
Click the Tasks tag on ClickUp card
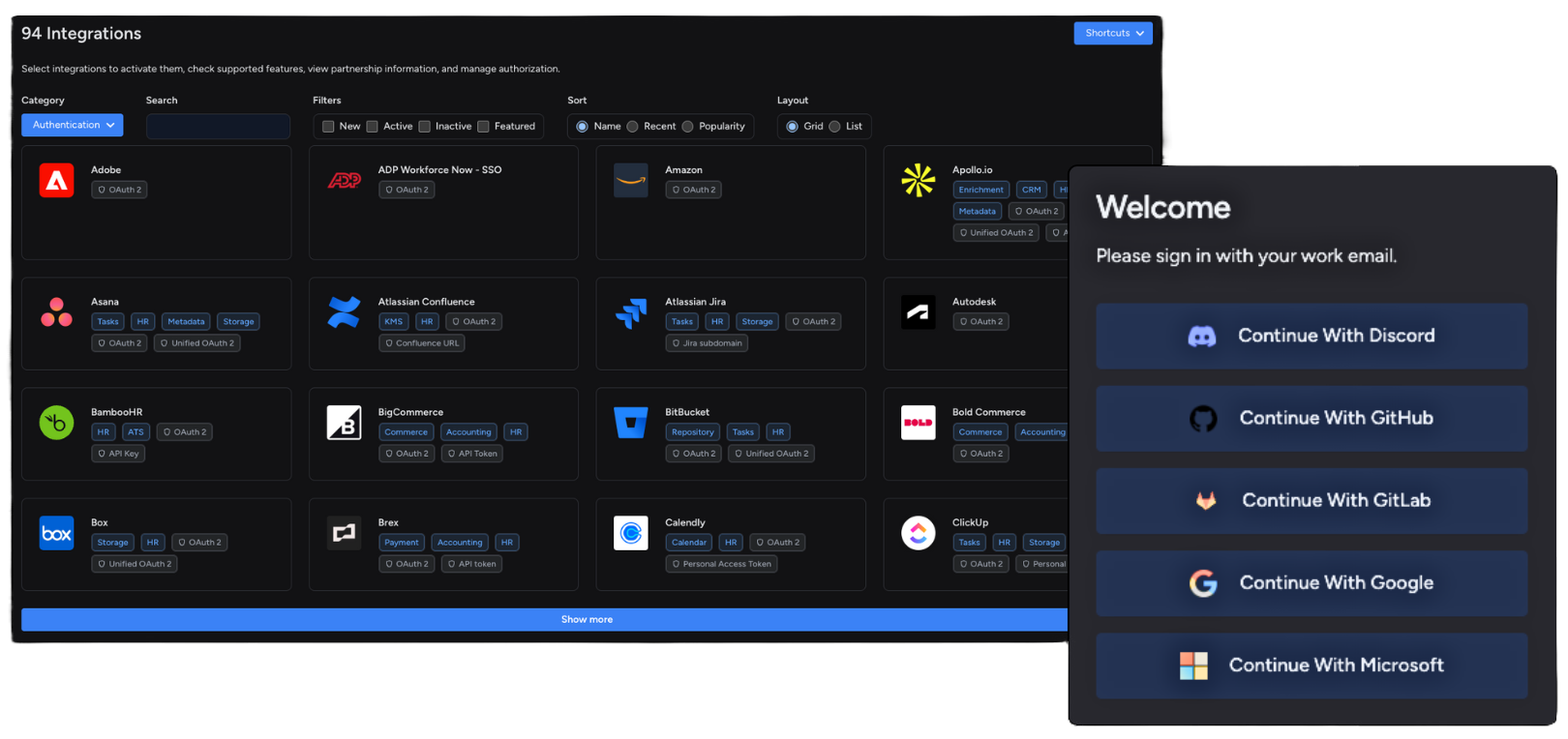969,543
